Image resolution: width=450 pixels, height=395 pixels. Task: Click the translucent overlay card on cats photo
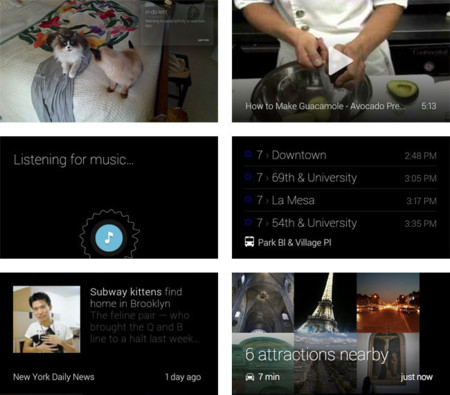(x=177, y=24)
